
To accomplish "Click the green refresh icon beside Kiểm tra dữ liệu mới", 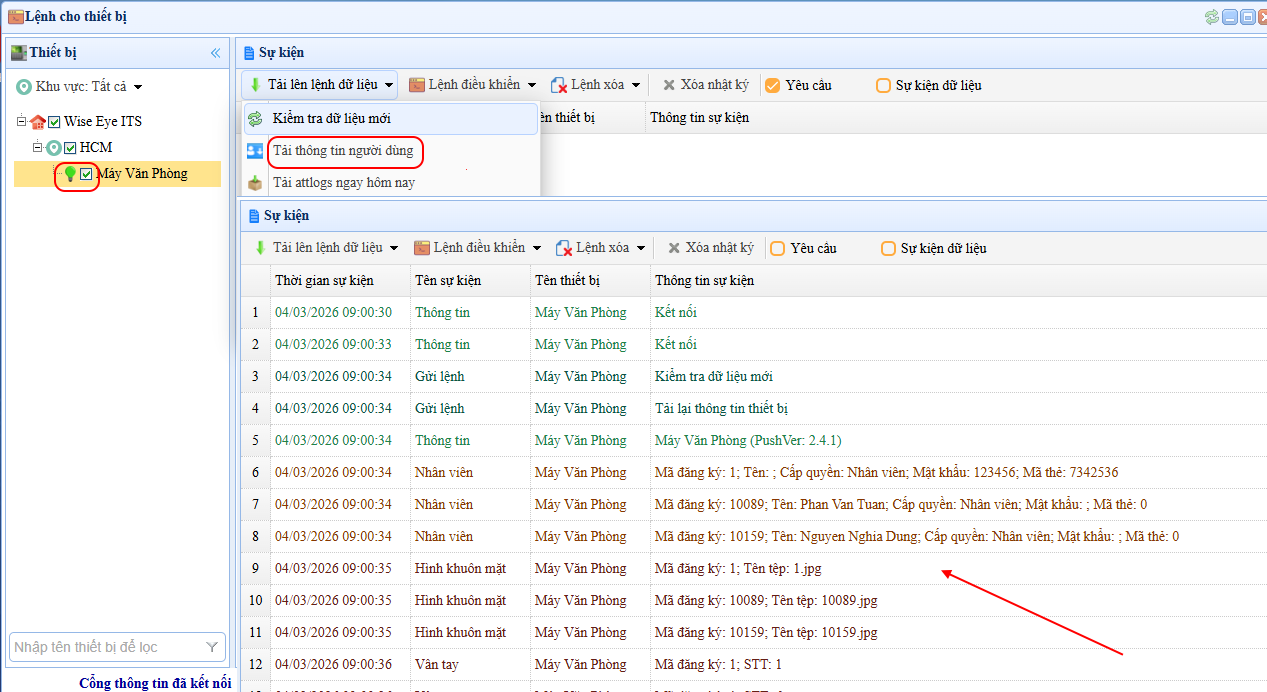I will coord(255,119).
